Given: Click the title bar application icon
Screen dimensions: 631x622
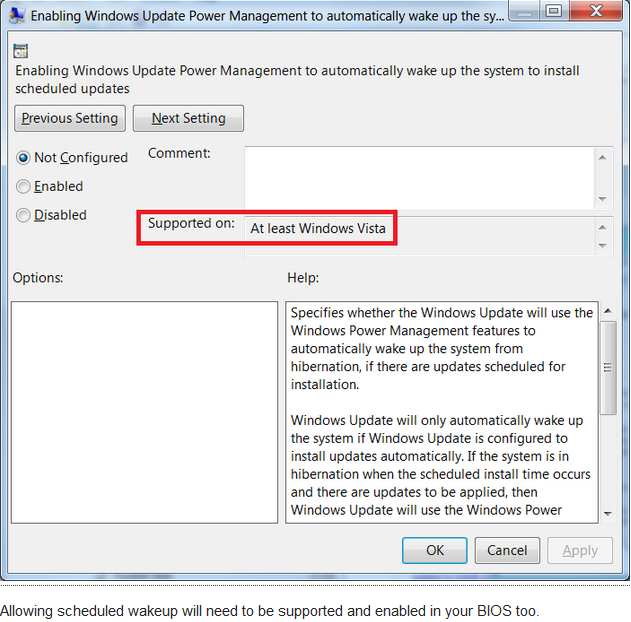Looking at the screenshot, I should (17, 15).
